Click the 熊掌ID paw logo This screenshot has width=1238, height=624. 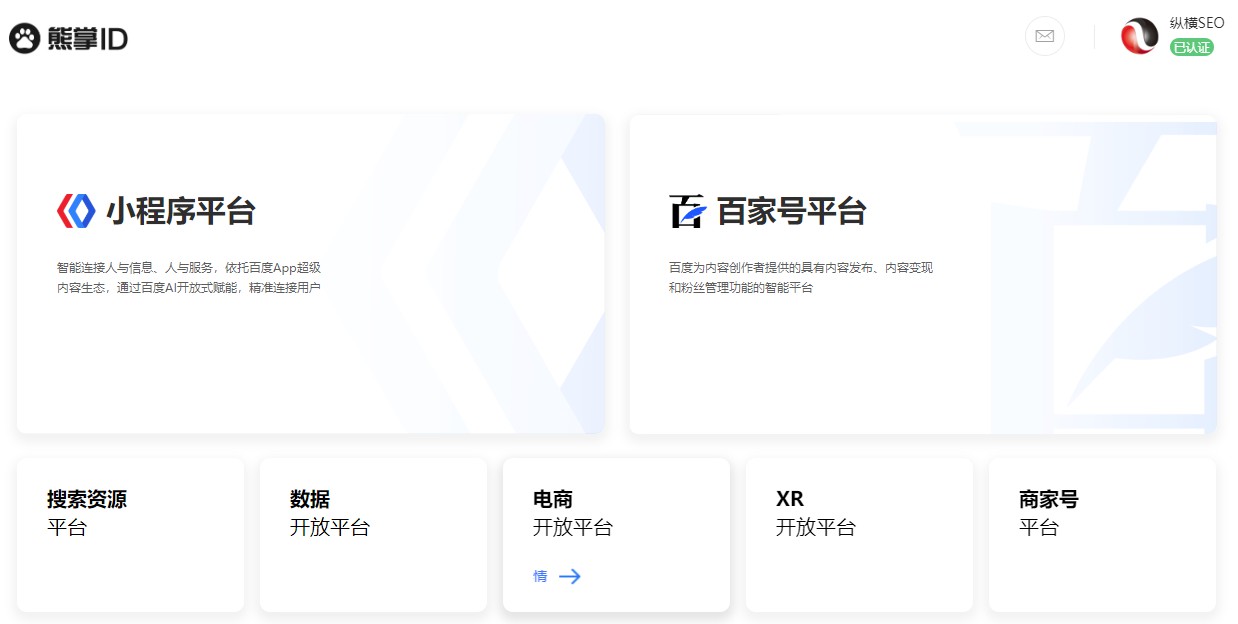(25, 38)
